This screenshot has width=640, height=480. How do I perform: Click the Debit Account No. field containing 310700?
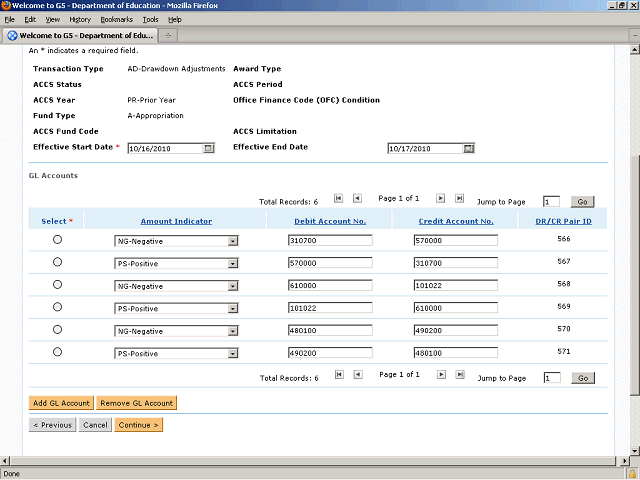coord(329,241)
